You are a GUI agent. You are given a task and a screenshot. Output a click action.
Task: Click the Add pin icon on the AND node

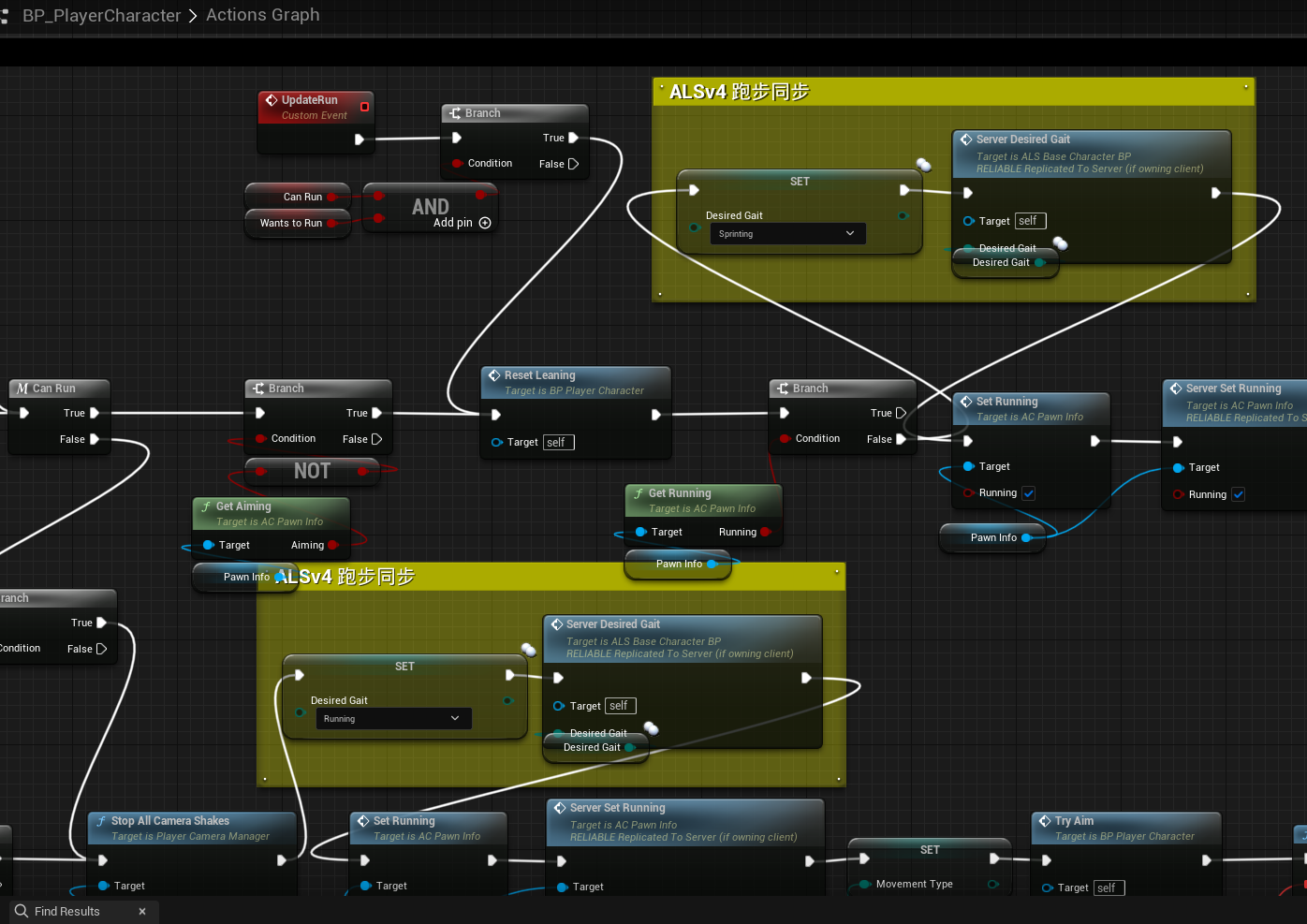tap(485, 223)
